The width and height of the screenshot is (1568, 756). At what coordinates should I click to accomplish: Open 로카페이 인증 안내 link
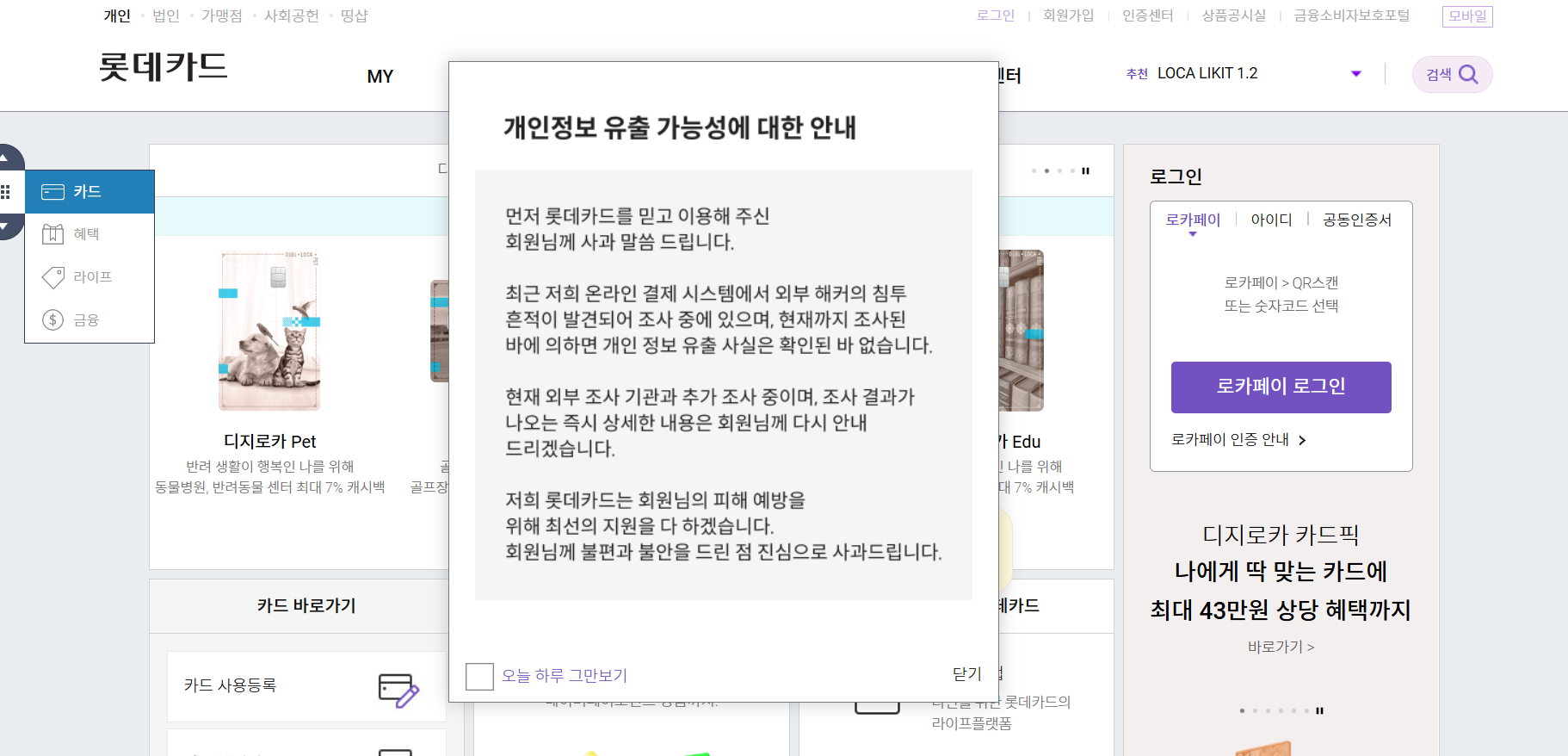coord(1230,440)
